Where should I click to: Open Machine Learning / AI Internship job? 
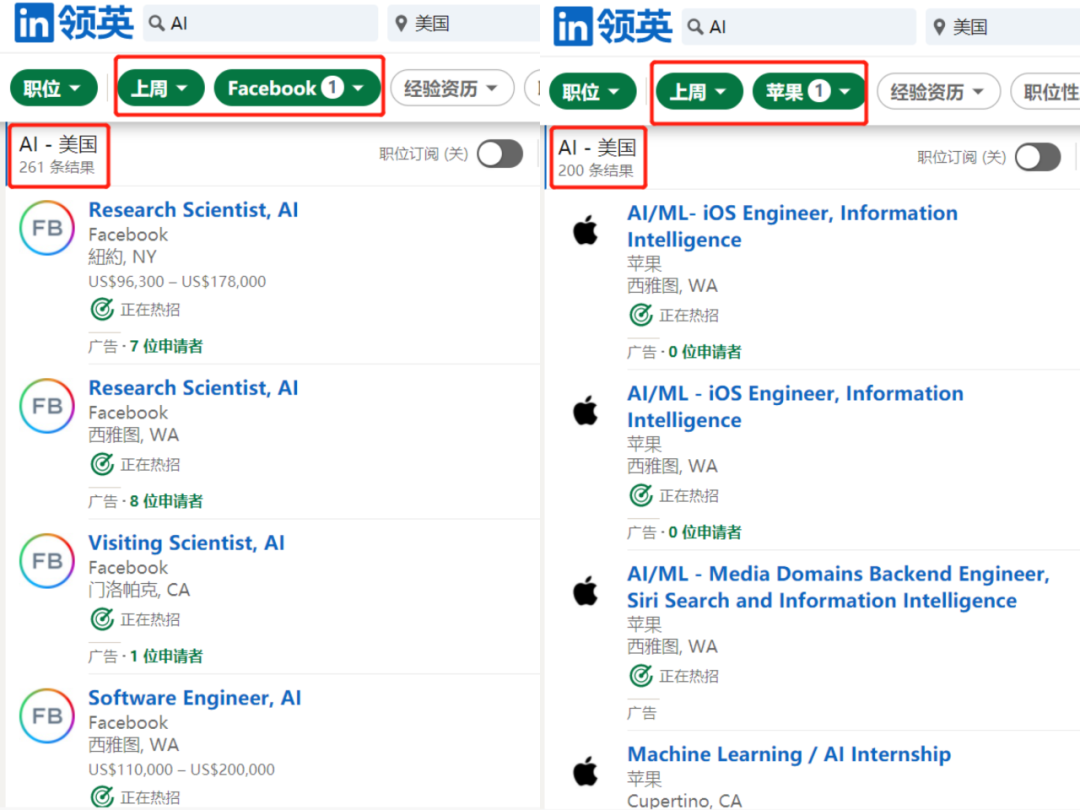click(789, 754)
